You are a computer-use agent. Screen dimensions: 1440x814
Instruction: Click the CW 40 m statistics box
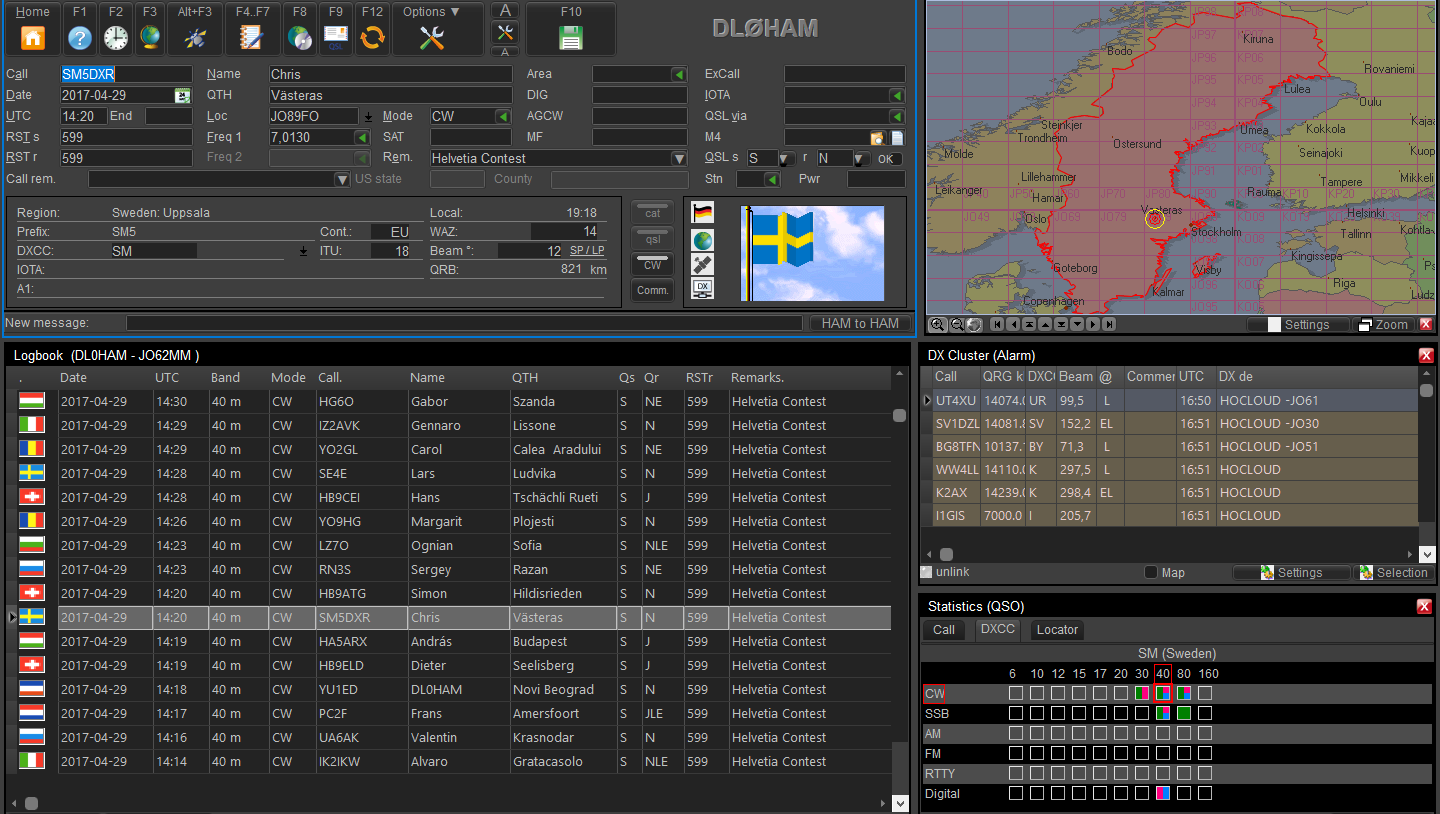(1163, 692)
